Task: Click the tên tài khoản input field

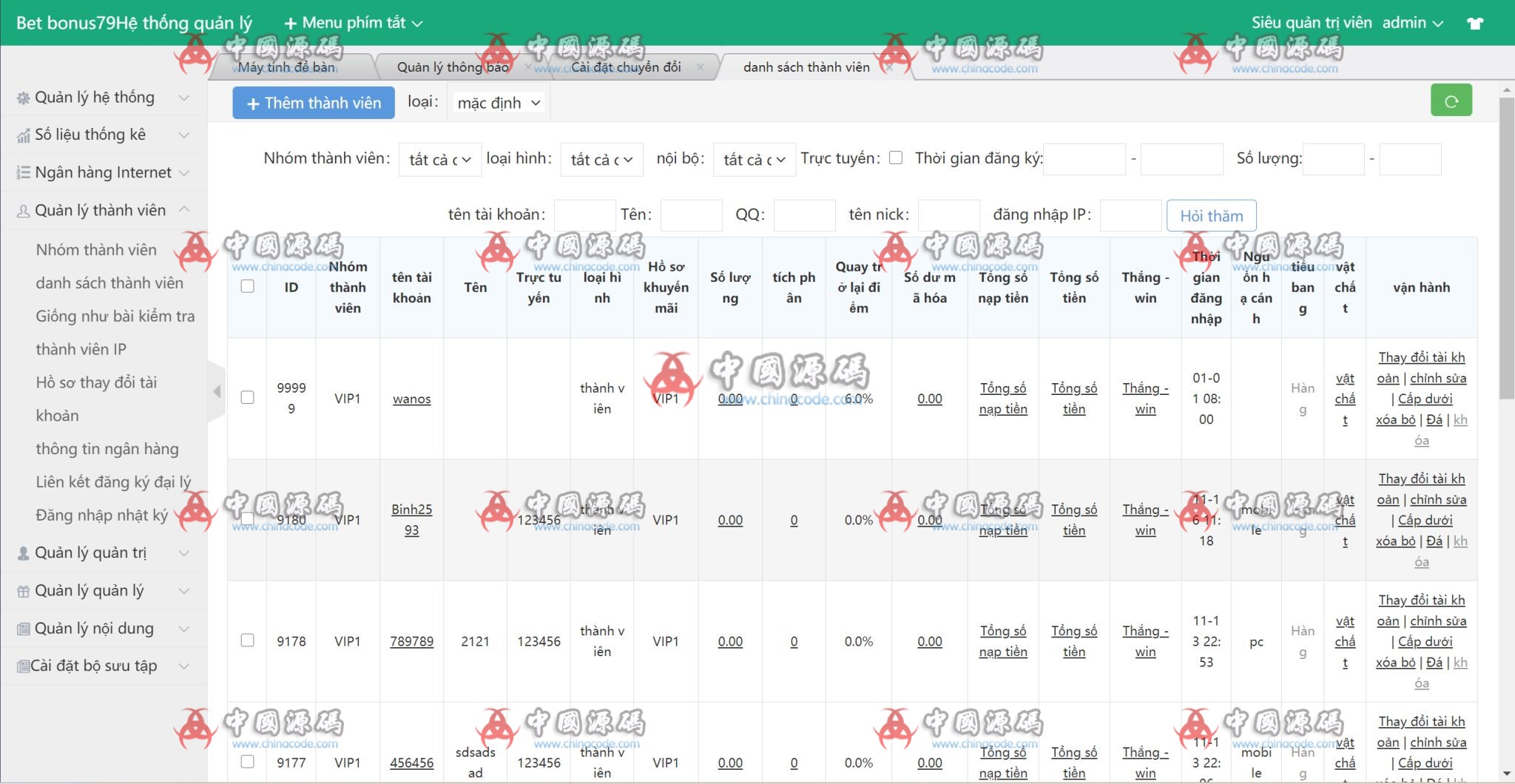Action: point(584,215)
